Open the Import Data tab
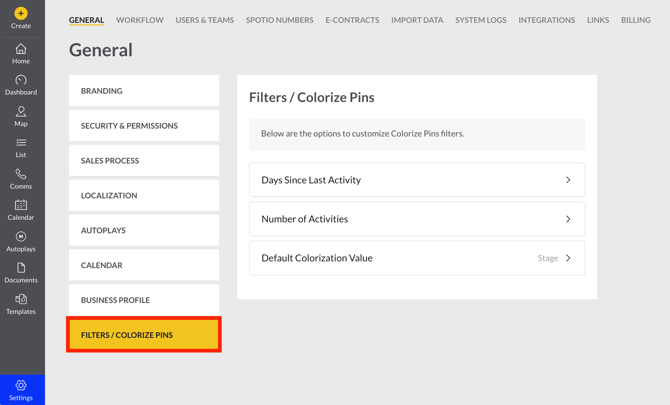Image resolution: width=670 pixels, height=405 pixels. 417,20
